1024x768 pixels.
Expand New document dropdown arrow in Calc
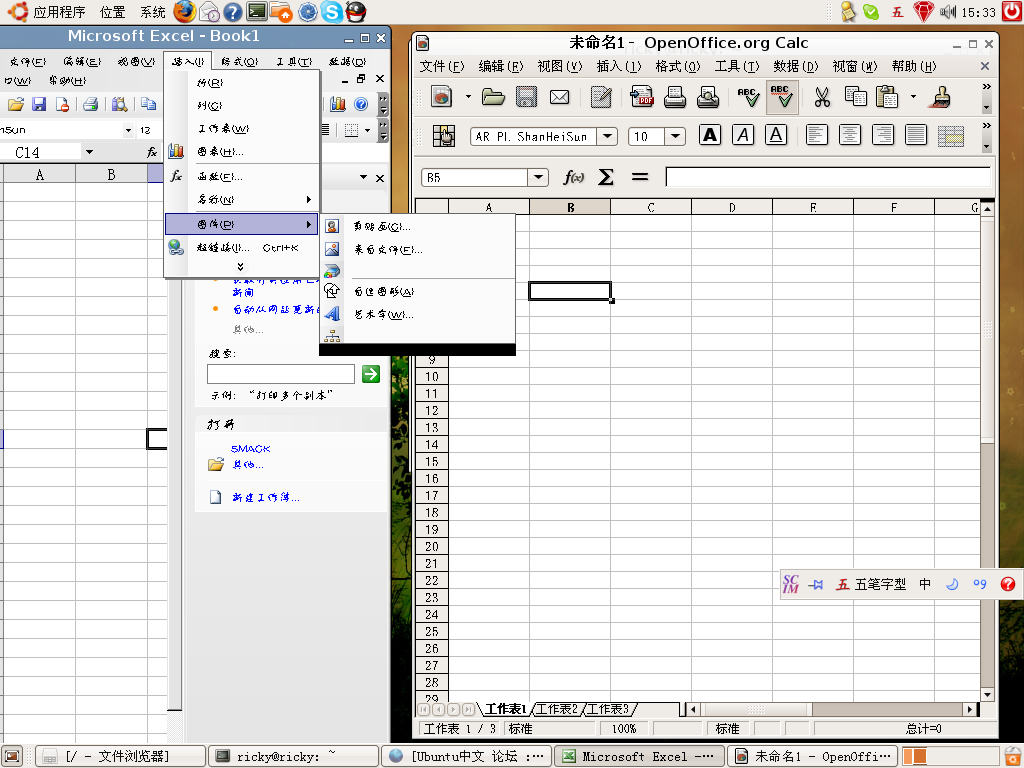[x=468, y=97]
